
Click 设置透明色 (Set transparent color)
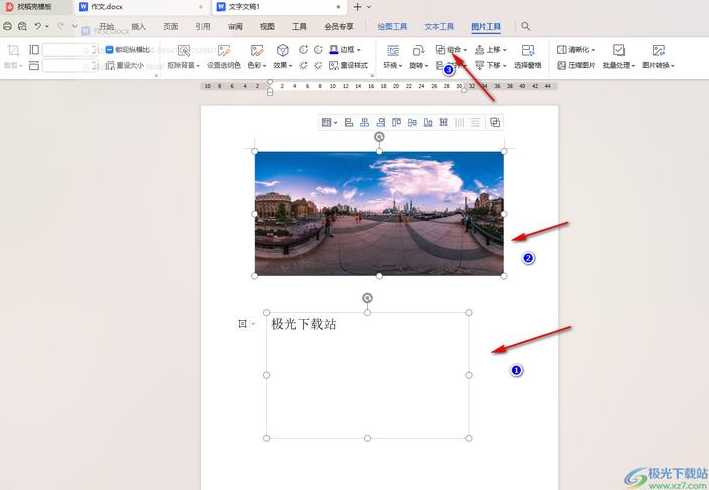[224, 57]
